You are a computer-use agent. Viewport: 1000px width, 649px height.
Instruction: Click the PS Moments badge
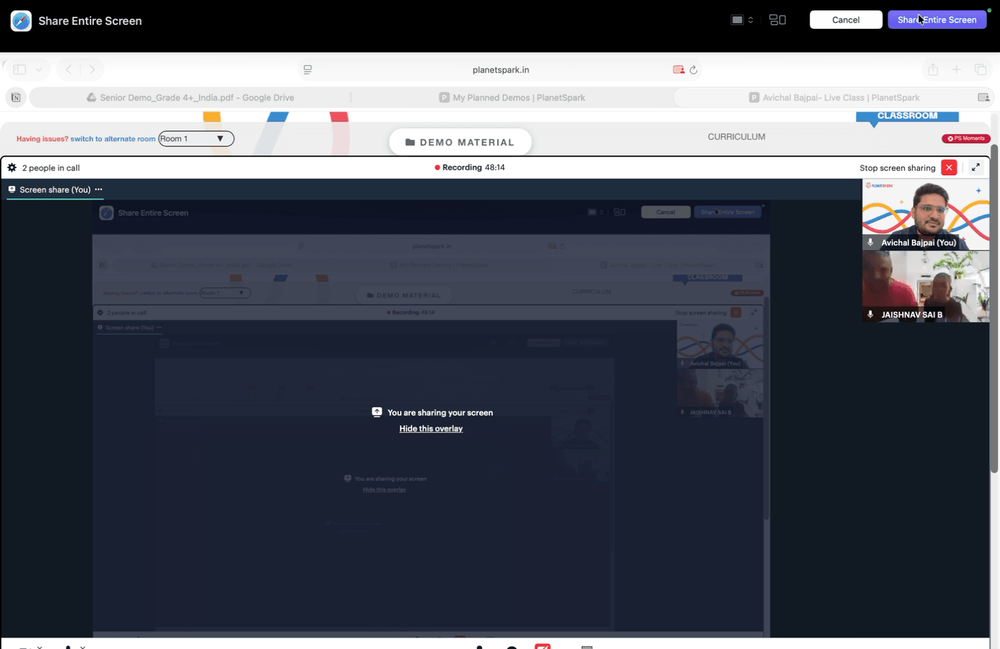coord(966,138)
